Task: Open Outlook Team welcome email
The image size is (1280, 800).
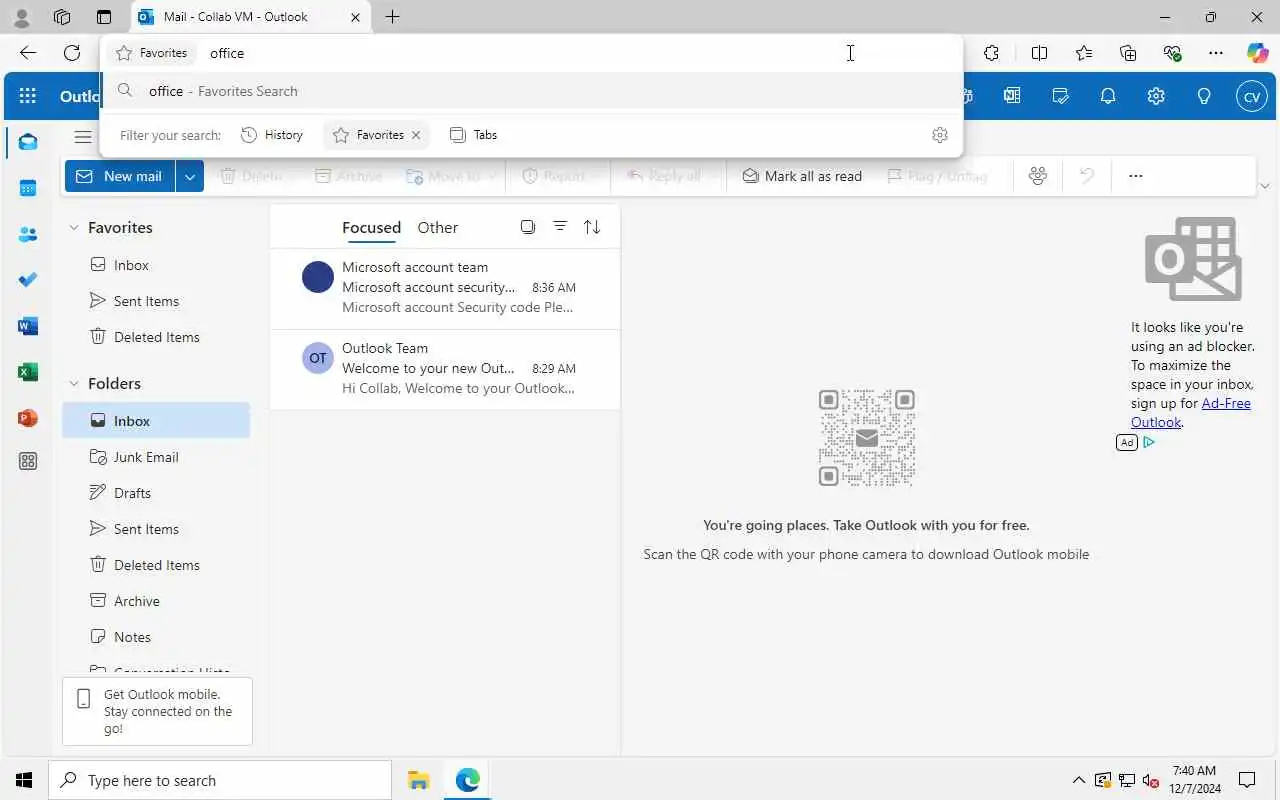Action: point(445,368)
